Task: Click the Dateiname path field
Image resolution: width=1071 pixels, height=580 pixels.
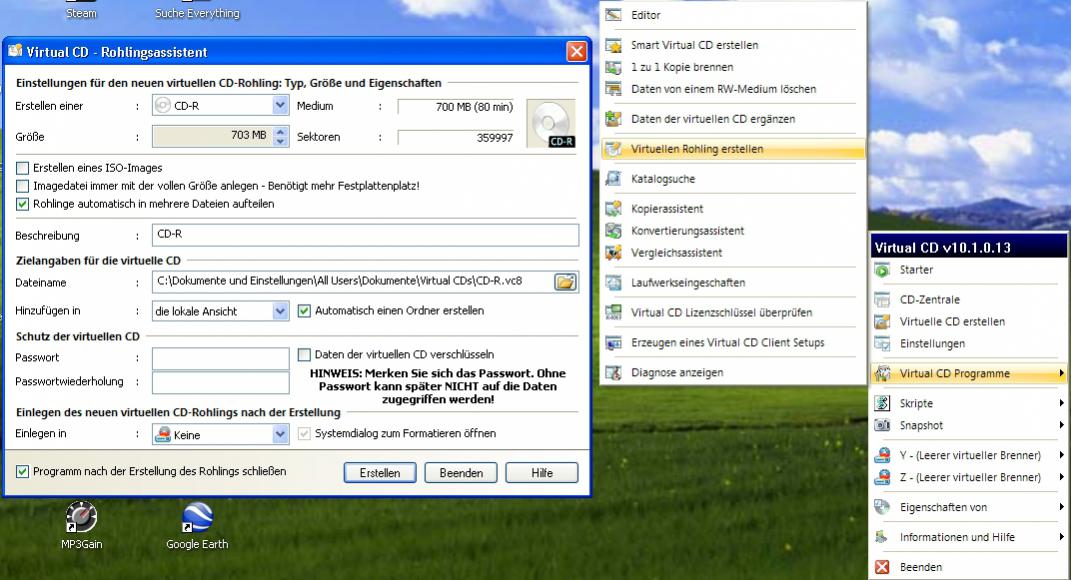Action: click(353, 281)
